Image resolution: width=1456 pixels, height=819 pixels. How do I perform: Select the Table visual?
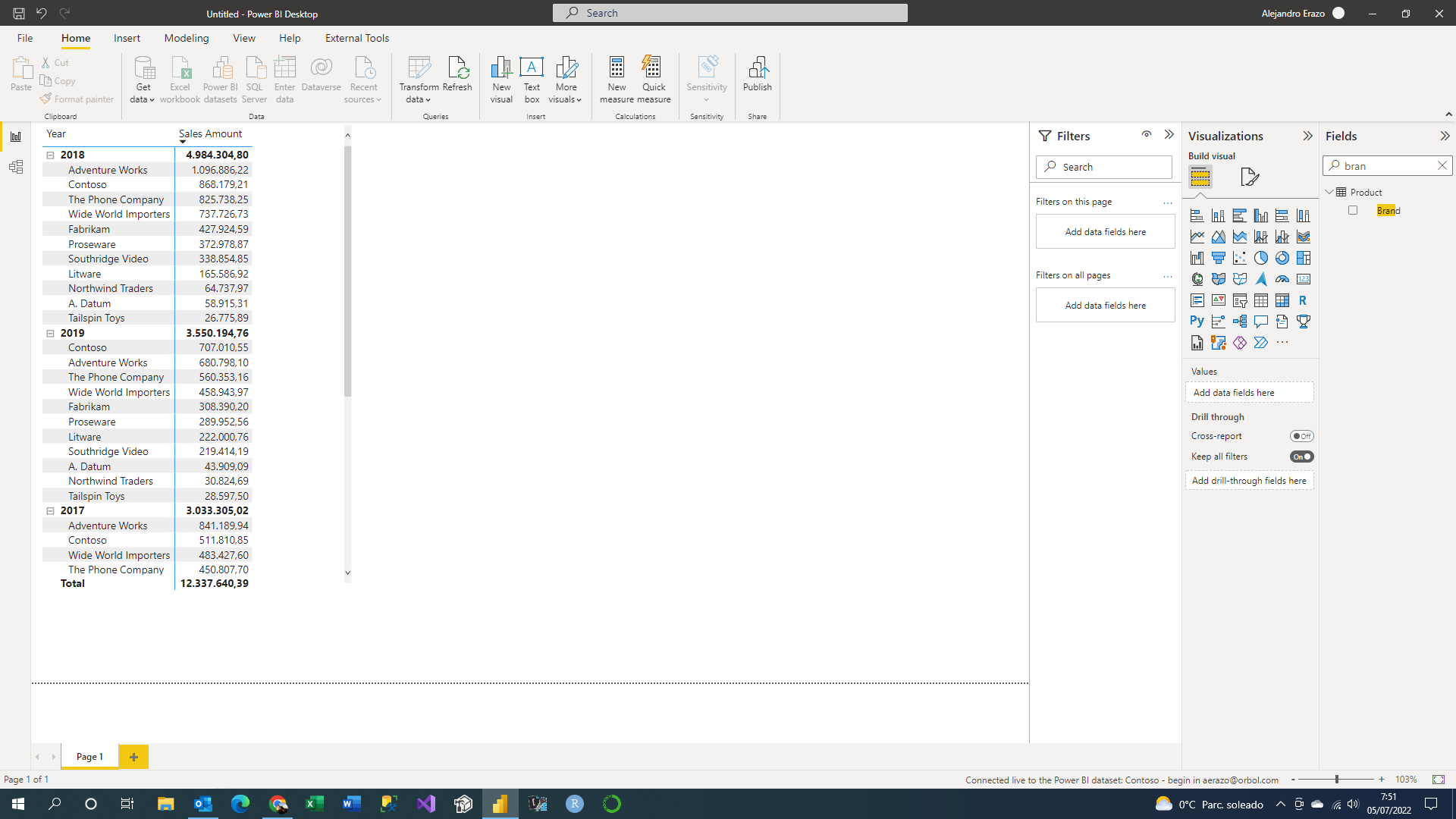1260,300
